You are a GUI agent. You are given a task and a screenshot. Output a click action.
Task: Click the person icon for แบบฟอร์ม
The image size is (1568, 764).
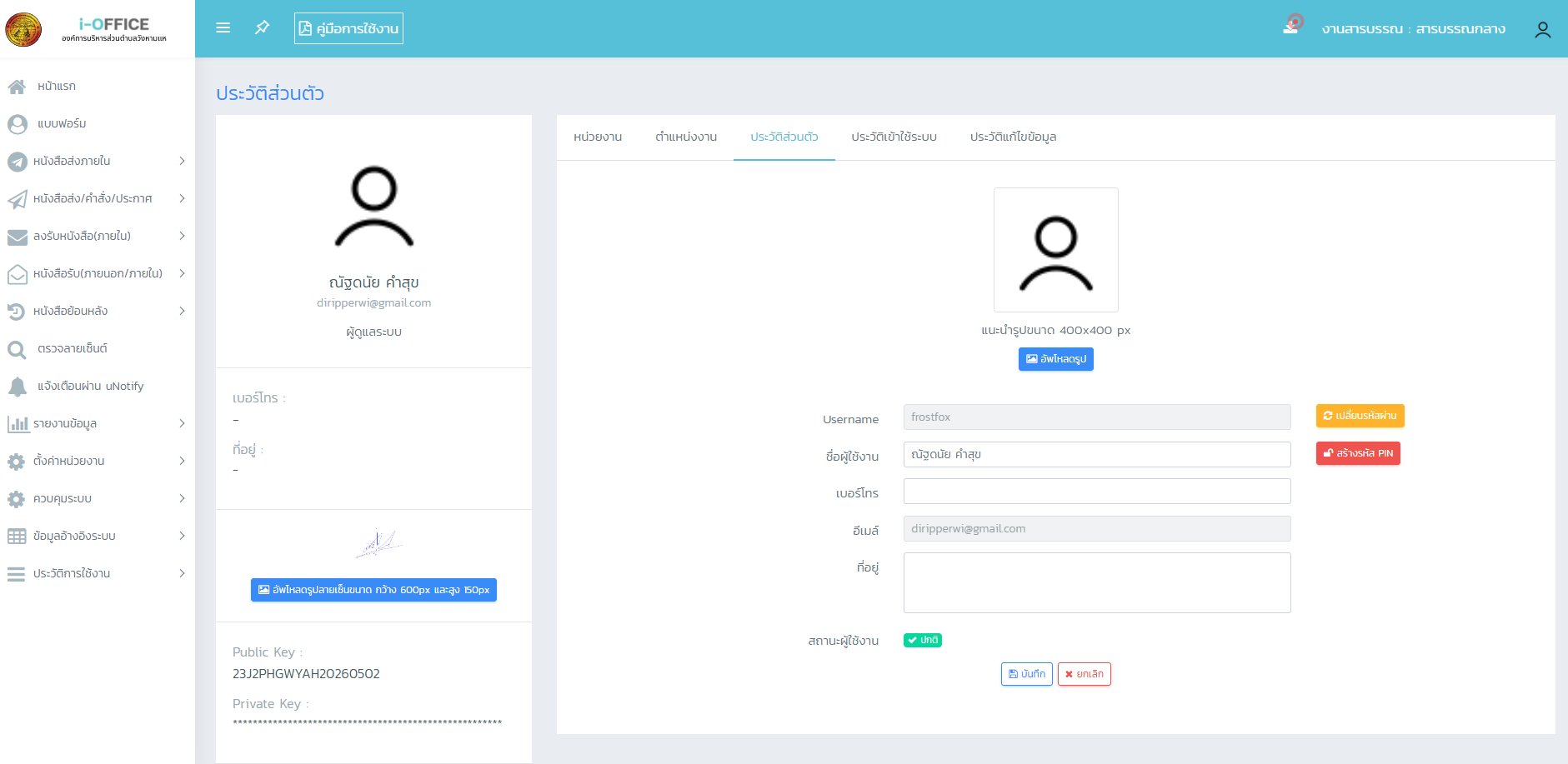coord(18,124)
